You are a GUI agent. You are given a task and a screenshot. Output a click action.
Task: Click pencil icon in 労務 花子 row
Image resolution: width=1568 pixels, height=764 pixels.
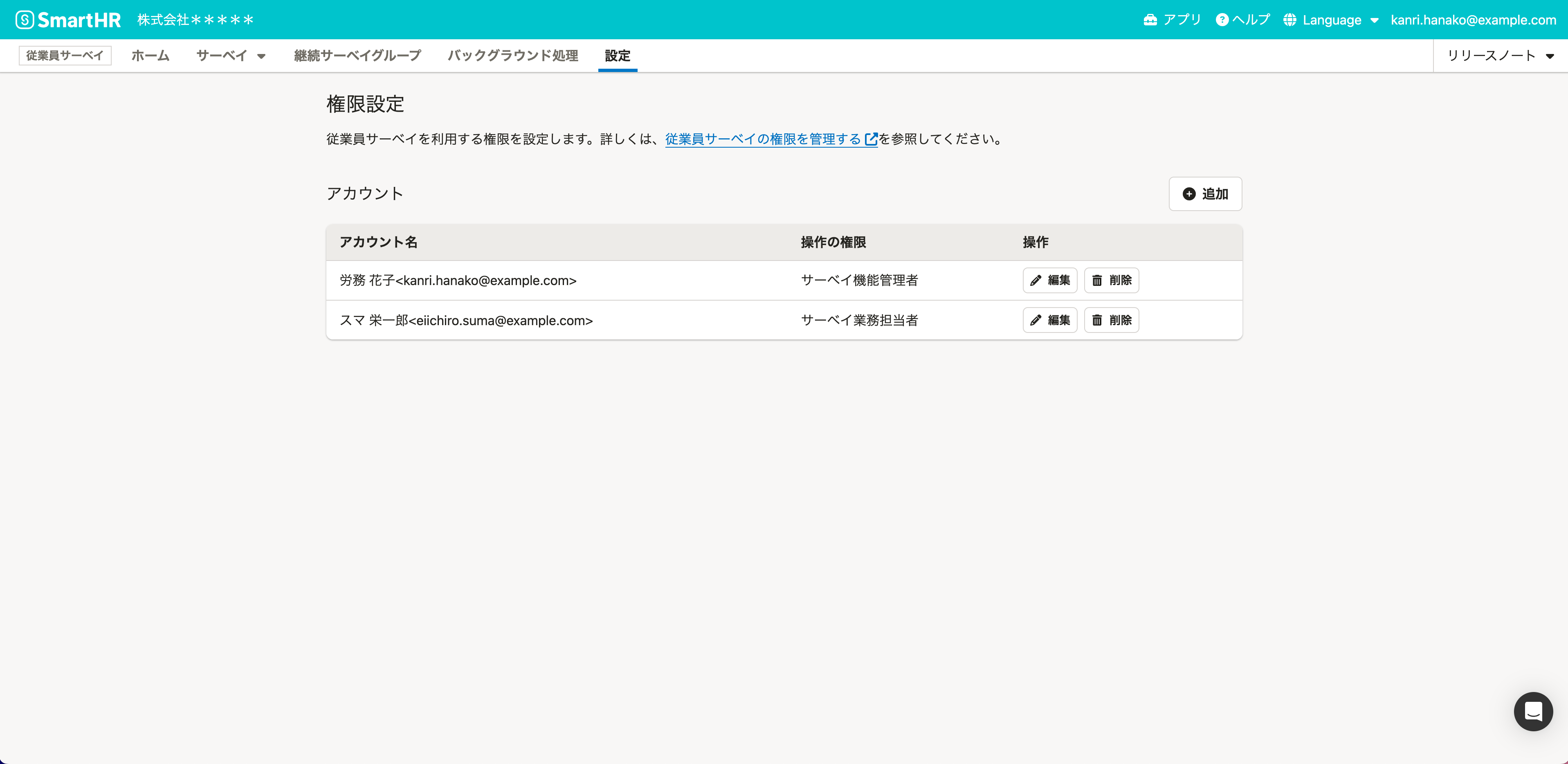click(x=1036, y=280)
